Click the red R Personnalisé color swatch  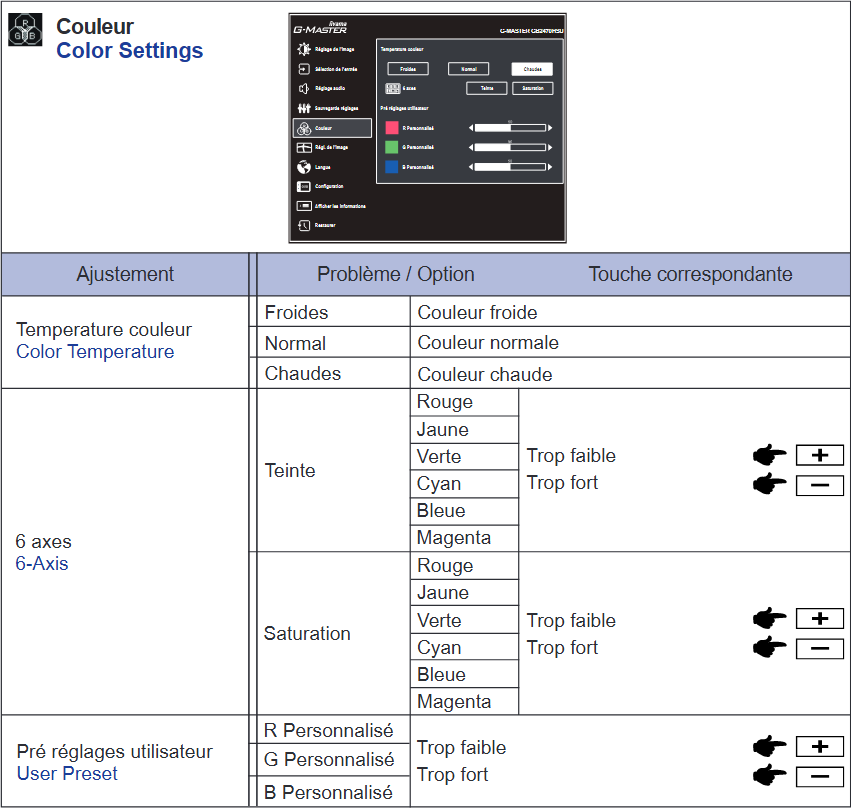[x=392, y=128]
